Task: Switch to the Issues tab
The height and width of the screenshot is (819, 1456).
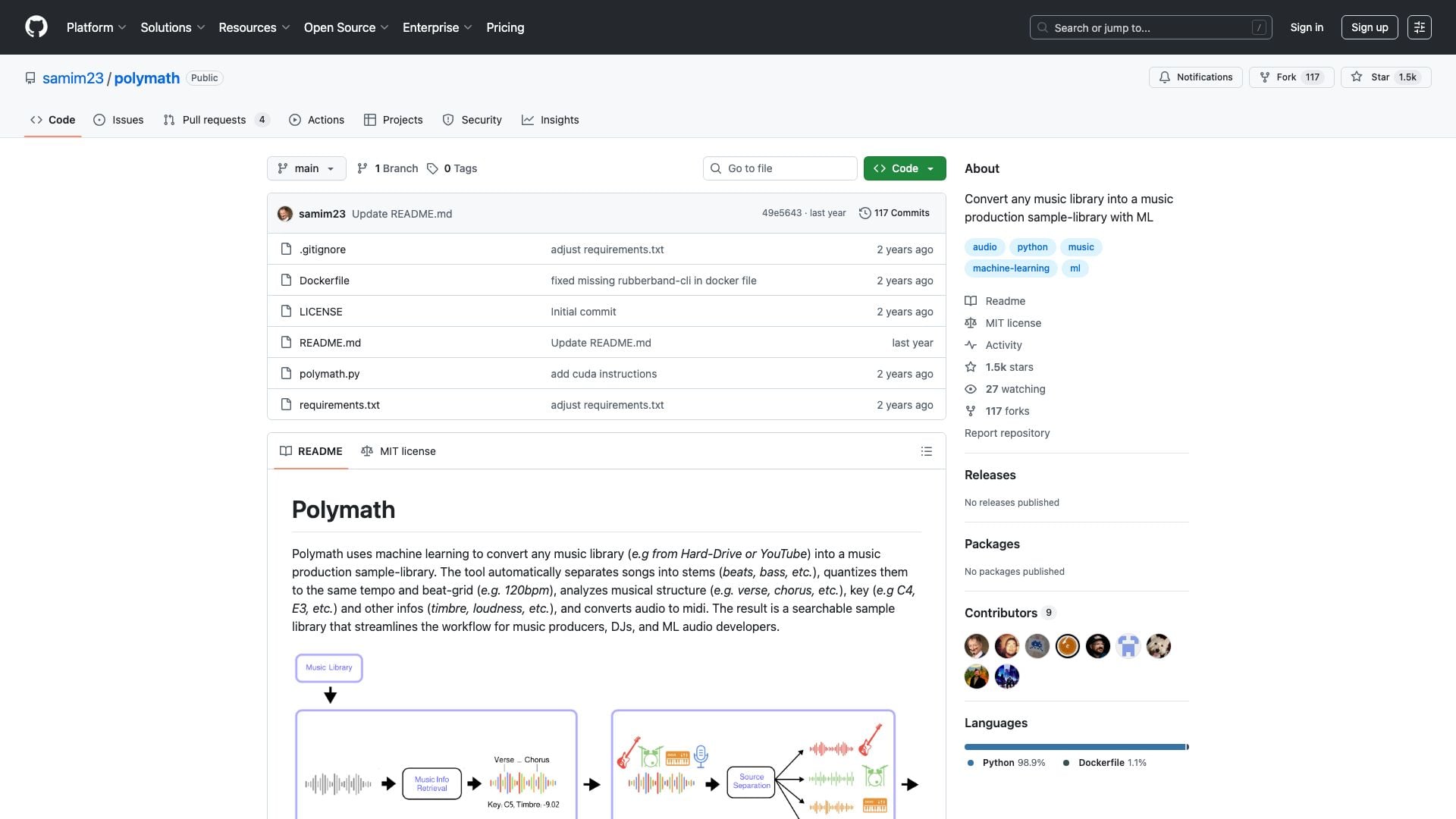Action: (118, 120)
